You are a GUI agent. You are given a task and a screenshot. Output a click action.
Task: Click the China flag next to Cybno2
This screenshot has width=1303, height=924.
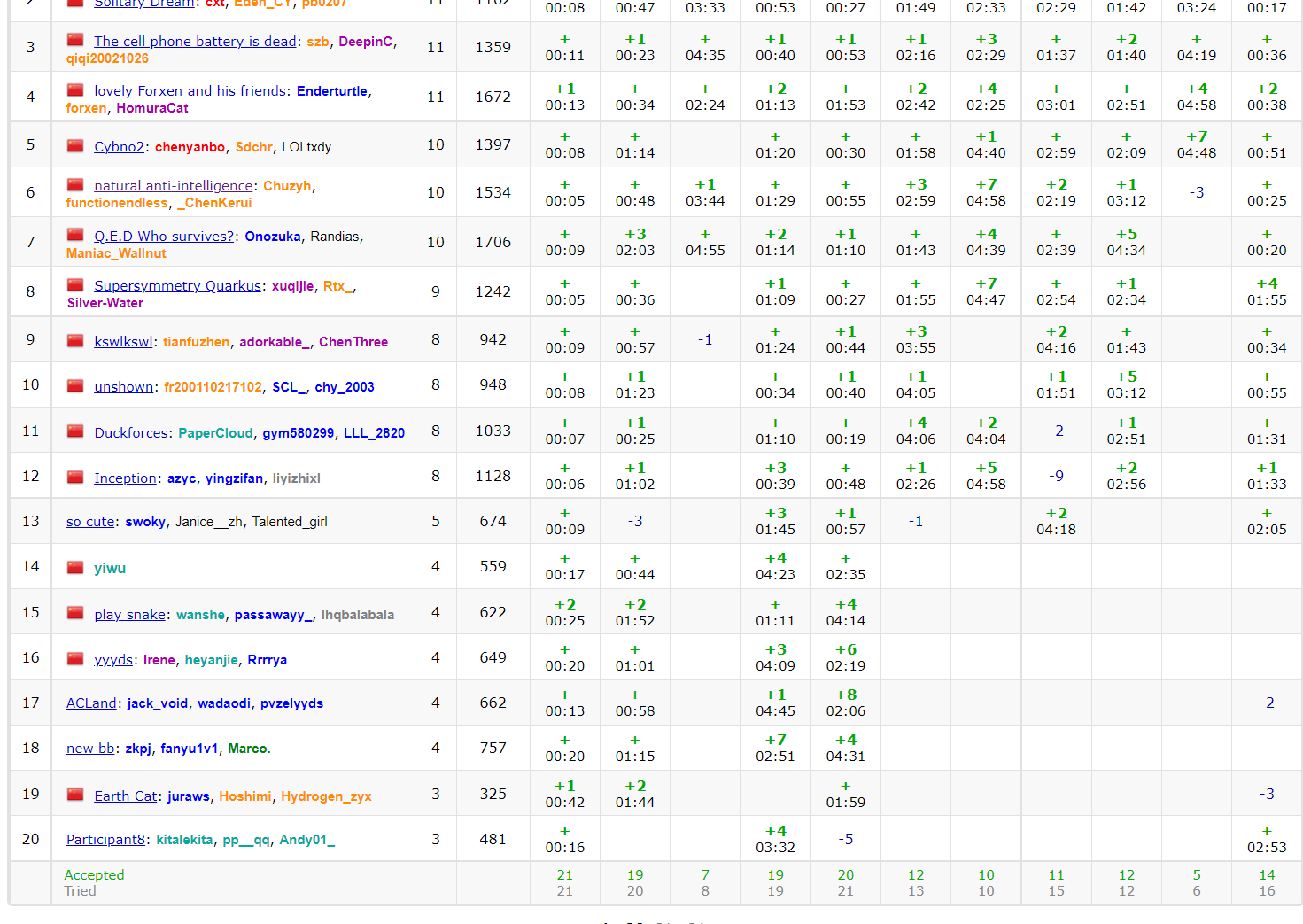[x=75, y=146]
